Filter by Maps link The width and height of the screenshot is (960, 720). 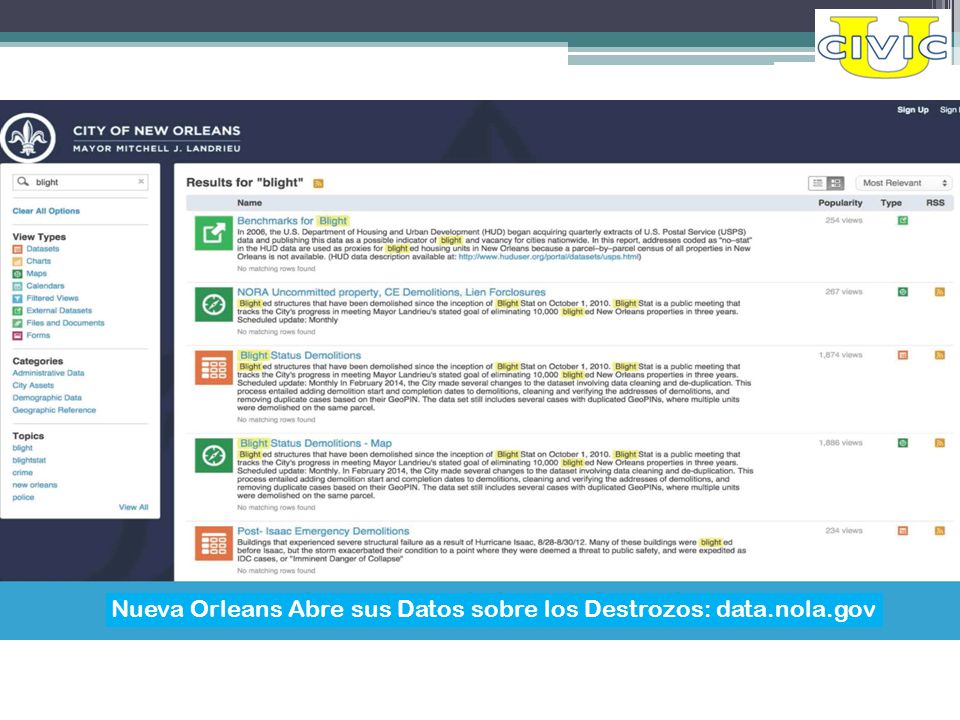coord(36,273)
